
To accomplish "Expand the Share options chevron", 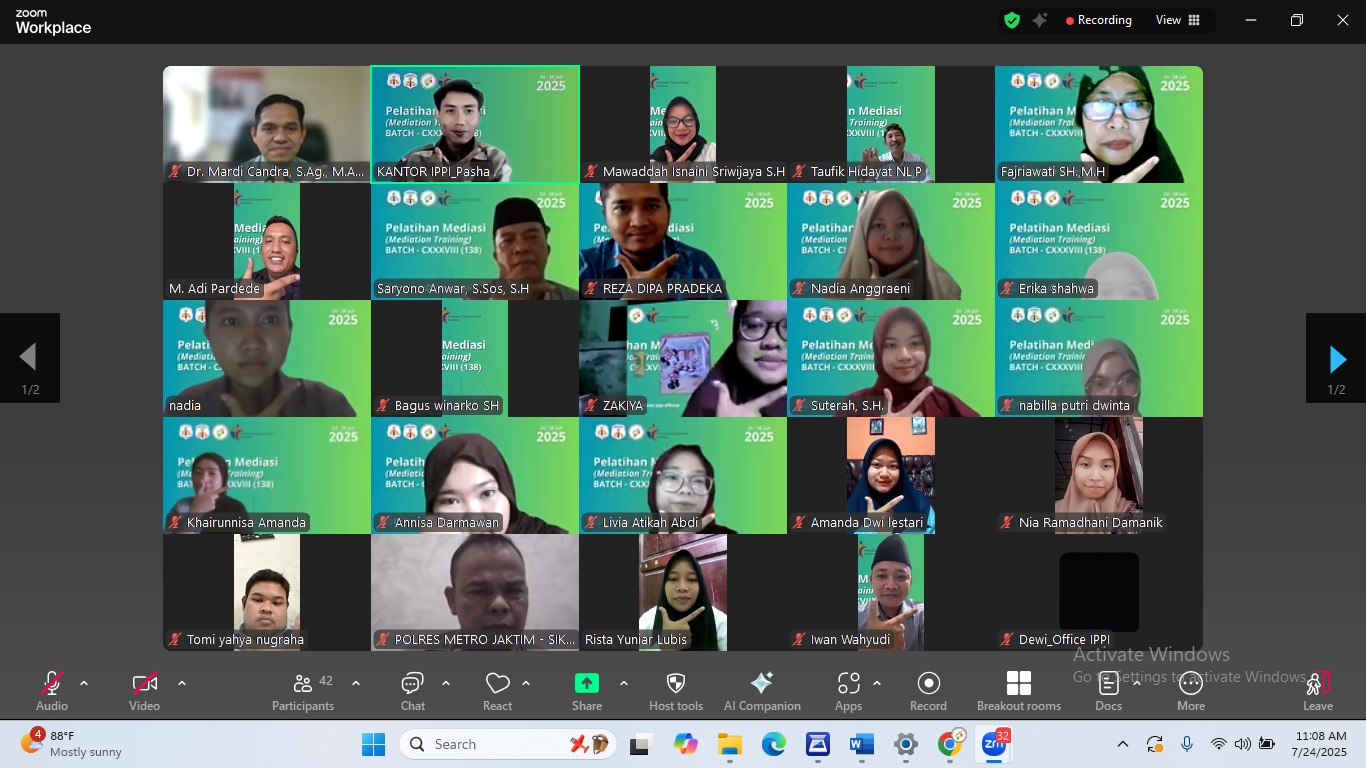I will click(624, 684).
